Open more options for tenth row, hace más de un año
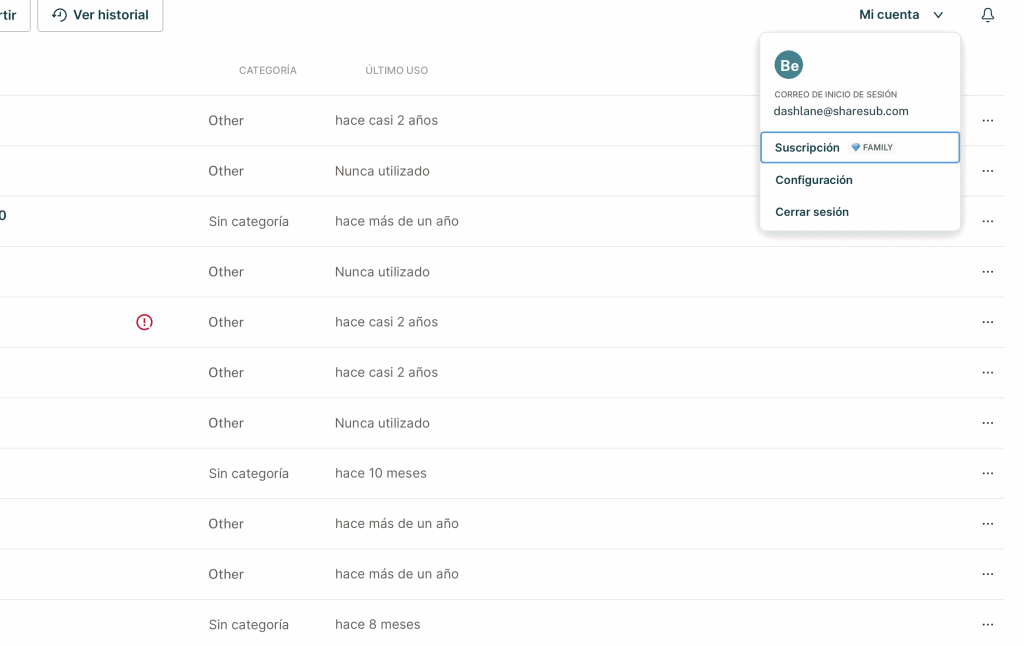1024x646 pixels. point(987,574)
